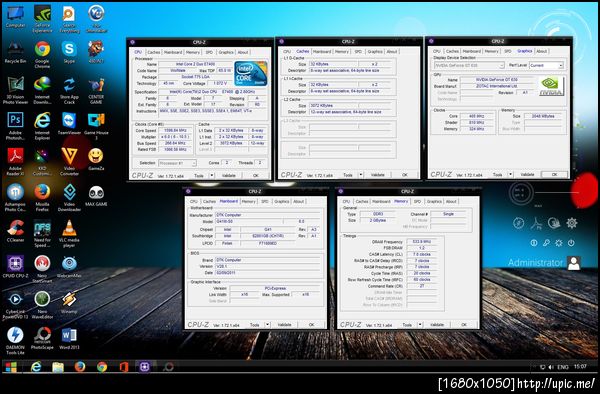Click the BIOS Date value field
600x394 pixels.
[x=267, y=273]
